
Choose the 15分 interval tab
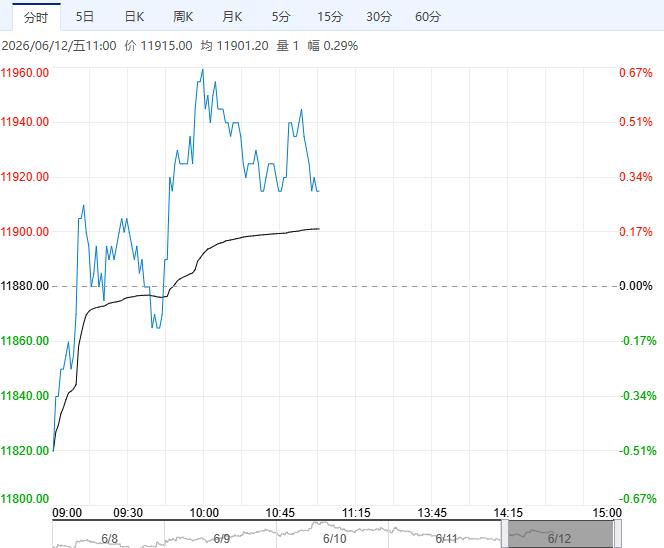(x=330, y=17)
